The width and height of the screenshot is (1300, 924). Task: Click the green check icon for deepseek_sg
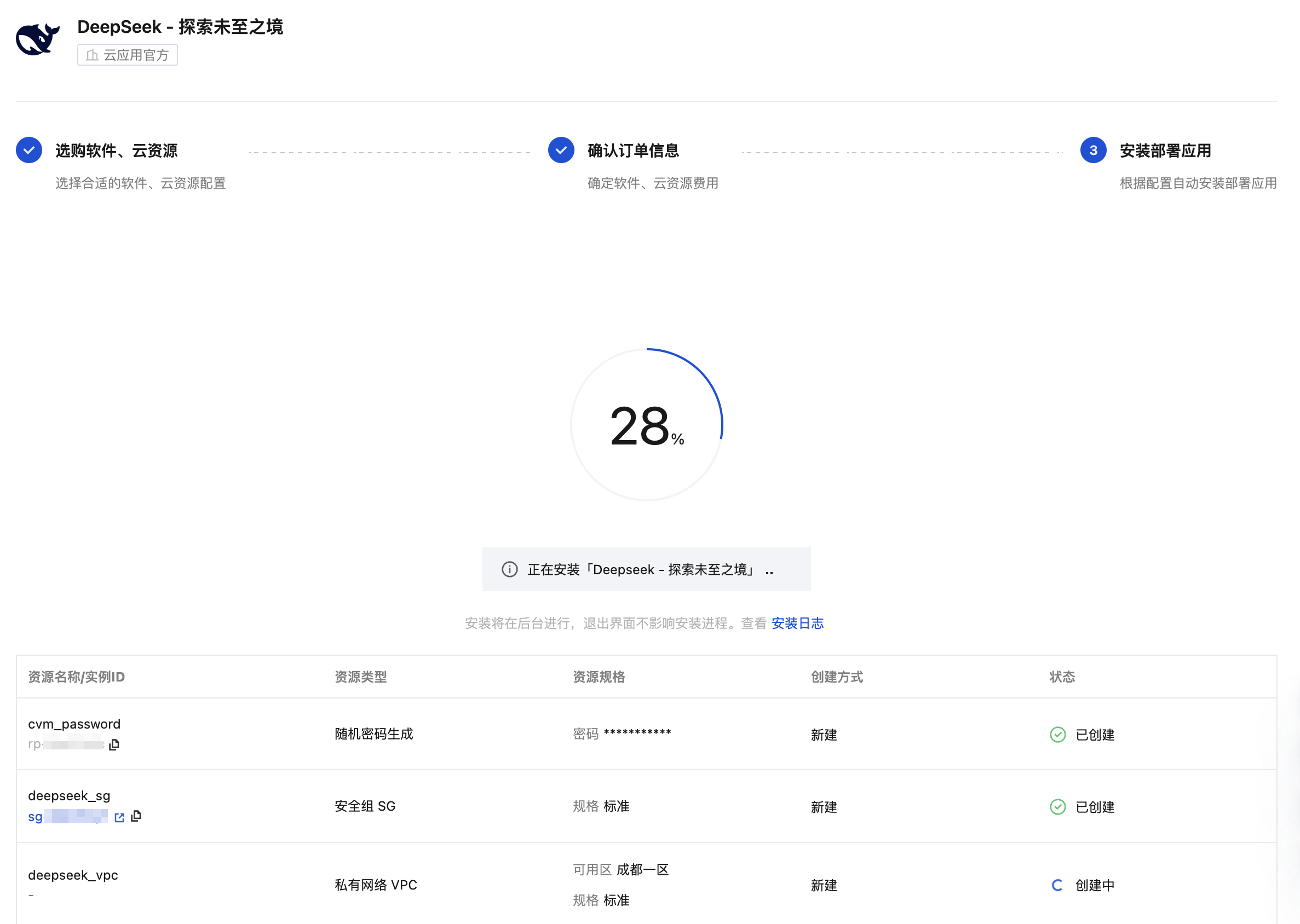pos(1057,807)
